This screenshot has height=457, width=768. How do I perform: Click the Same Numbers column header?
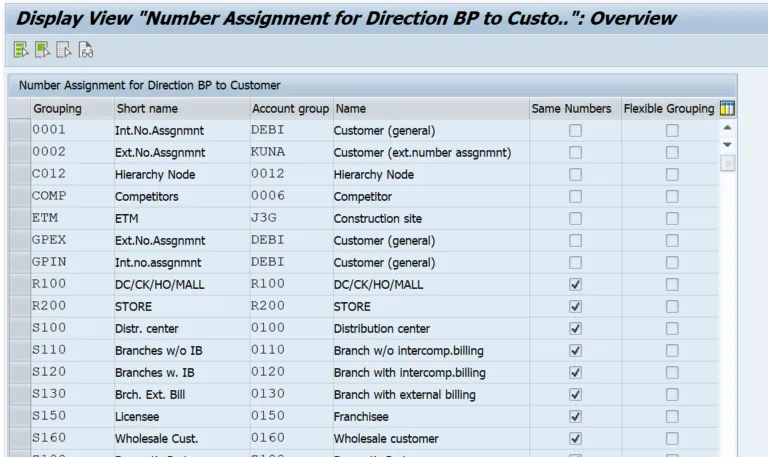pos(571,108)
